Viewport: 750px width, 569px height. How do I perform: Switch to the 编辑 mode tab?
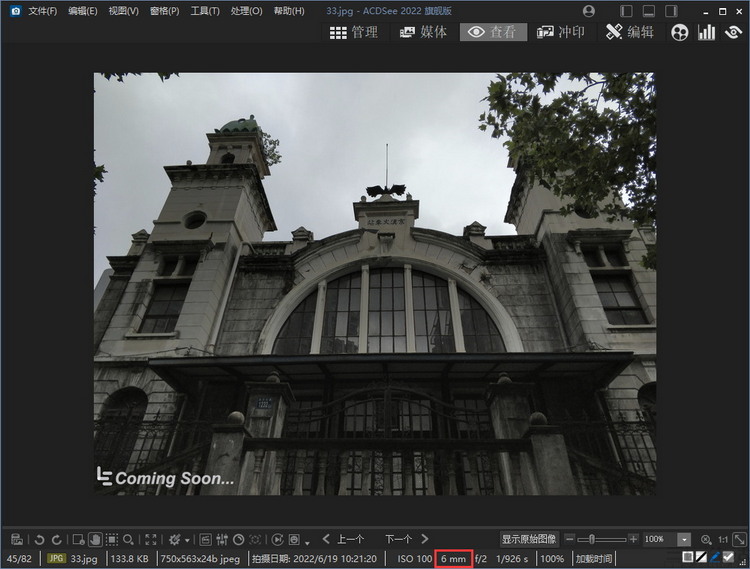630,32
